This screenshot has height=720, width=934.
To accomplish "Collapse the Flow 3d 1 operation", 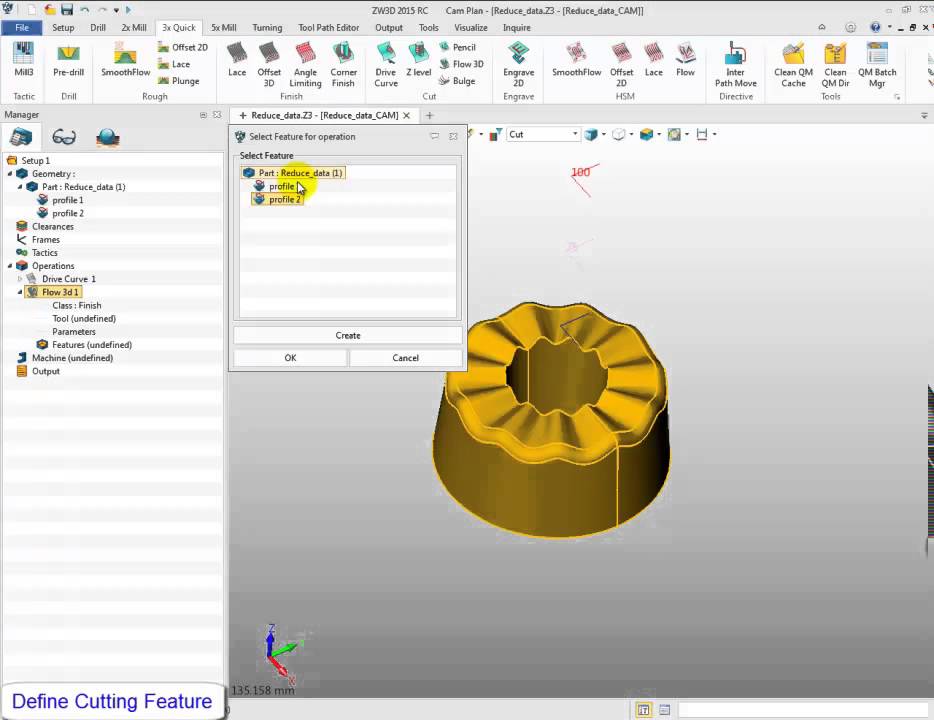I will (x=20, y=292).
